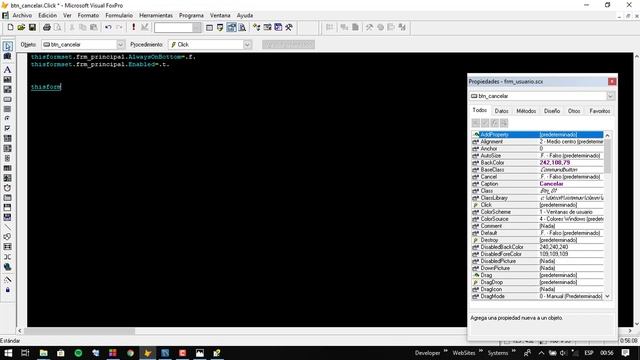Switch to the Todos properties tab

coord(480,110)
